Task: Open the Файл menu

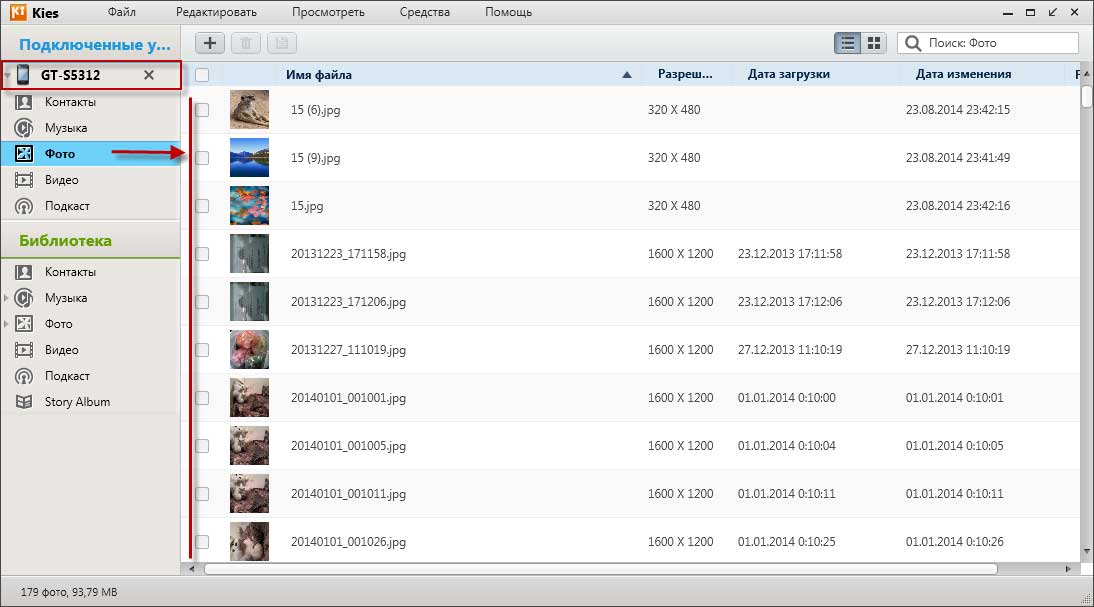Action: [x=122, y=12]
